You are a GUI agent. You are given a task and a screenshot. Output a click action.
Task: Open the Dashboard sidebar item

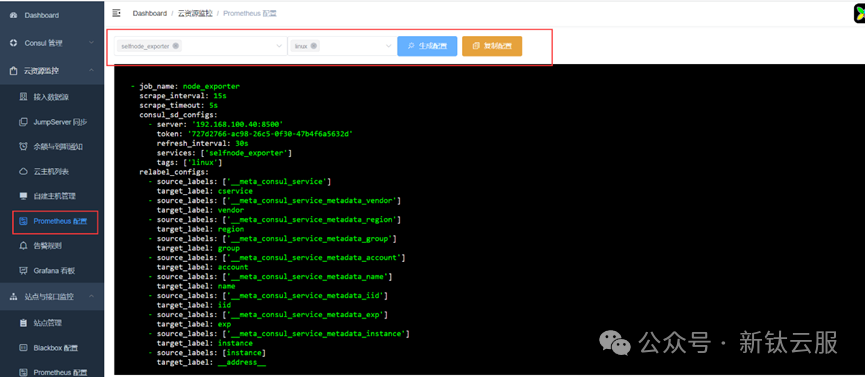[x=52, y=15]
